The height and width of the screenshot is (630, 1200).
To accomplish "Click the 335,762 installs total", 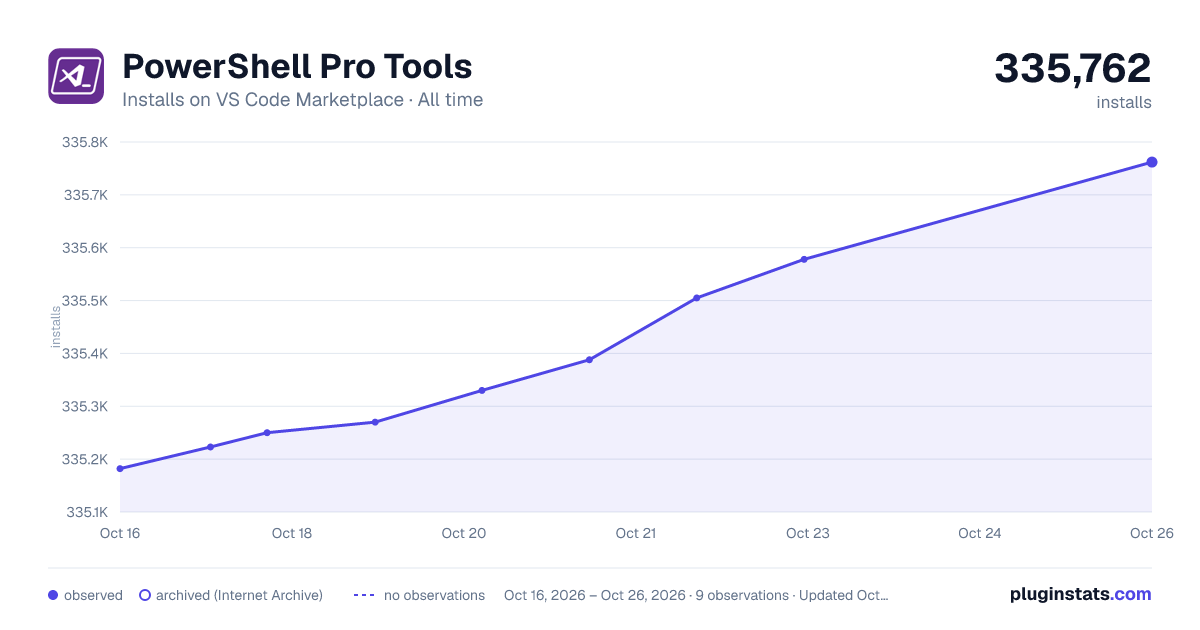I will 1072,68.
